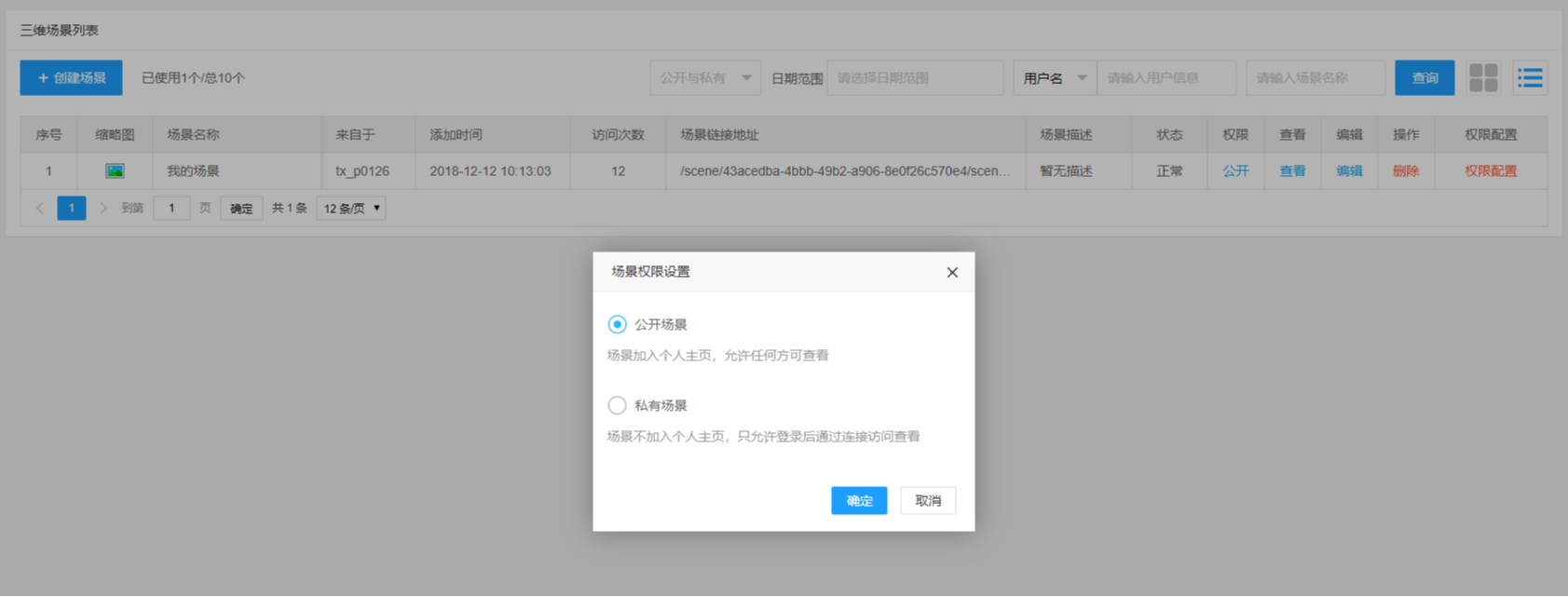
Task: Select 公开场景 radio option
Action: point(617,325)
